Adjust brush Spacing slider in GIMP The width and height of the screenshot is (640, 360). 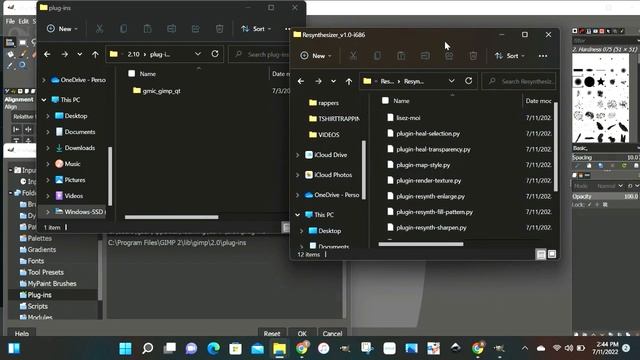pos(605,158)
